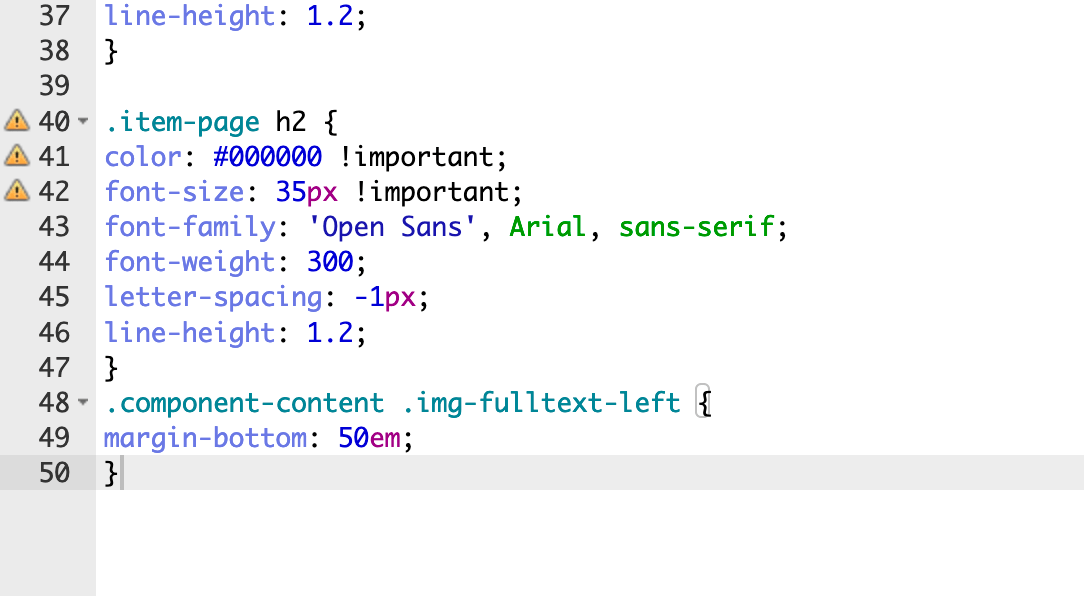Click the highlighted opening brace on line 48

coord(704,402)
